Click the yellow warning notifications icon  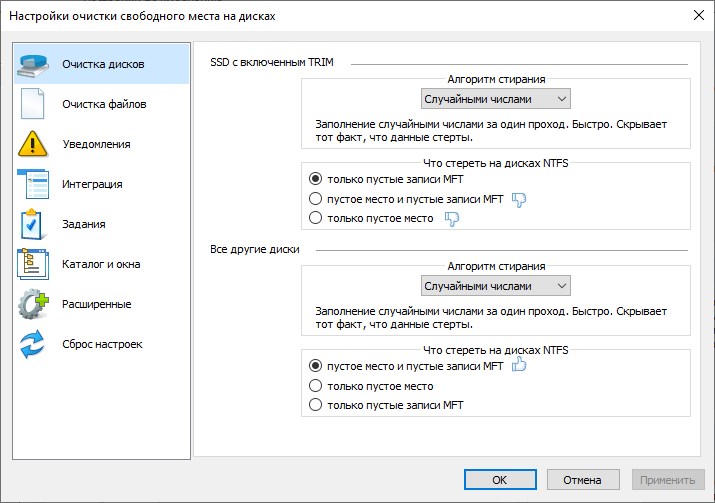tap(32, 144)
